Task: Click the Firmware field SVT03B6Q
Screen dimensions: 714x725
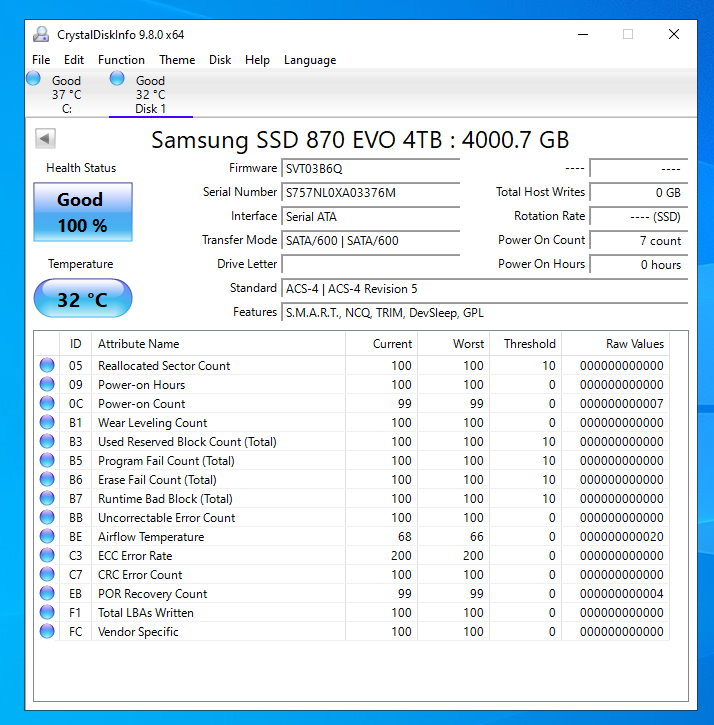Action: (370, 168)
